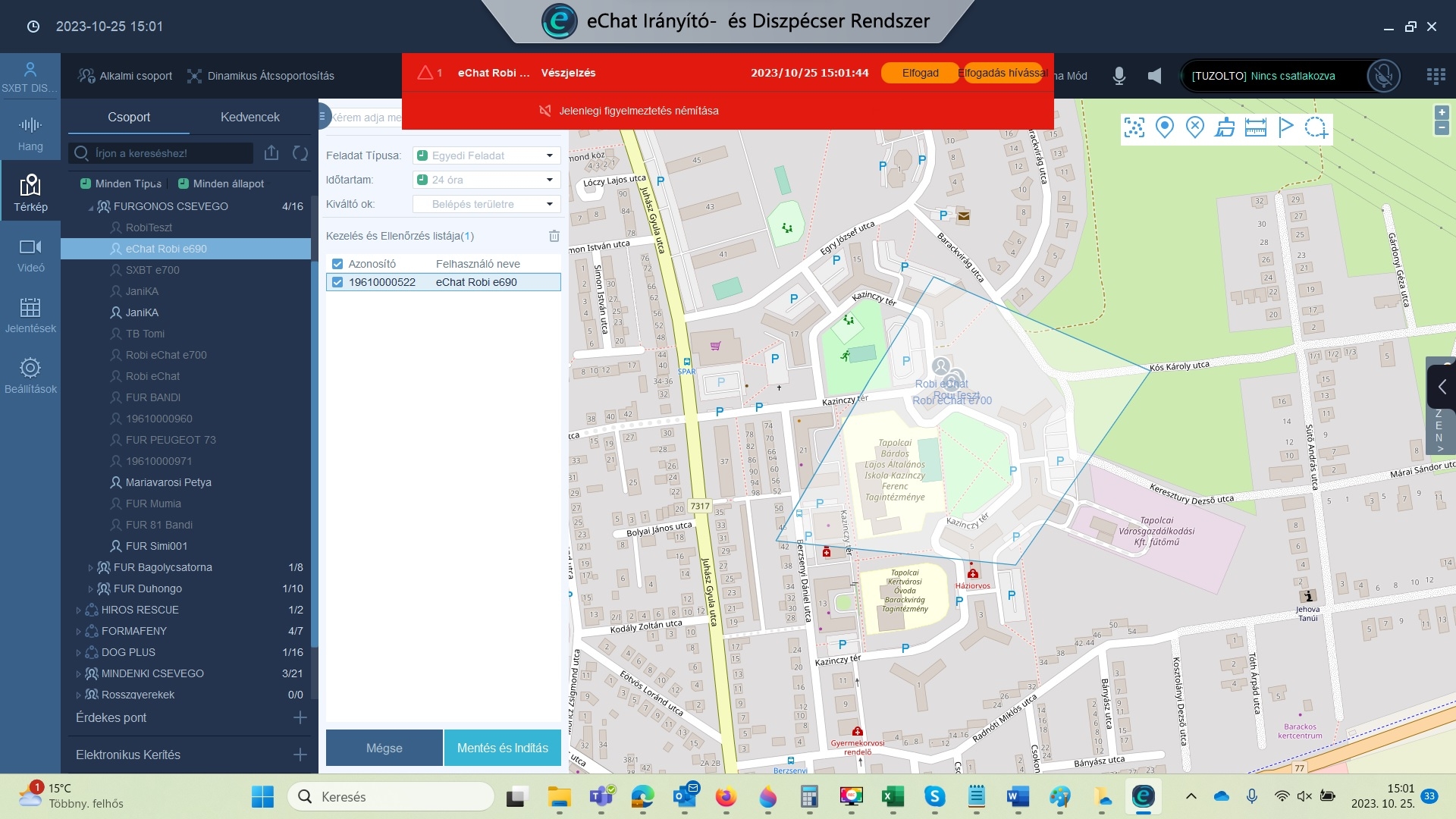Mute current alert via Jelenlegi figyelmeztetés némítása

tap(629, 111)
